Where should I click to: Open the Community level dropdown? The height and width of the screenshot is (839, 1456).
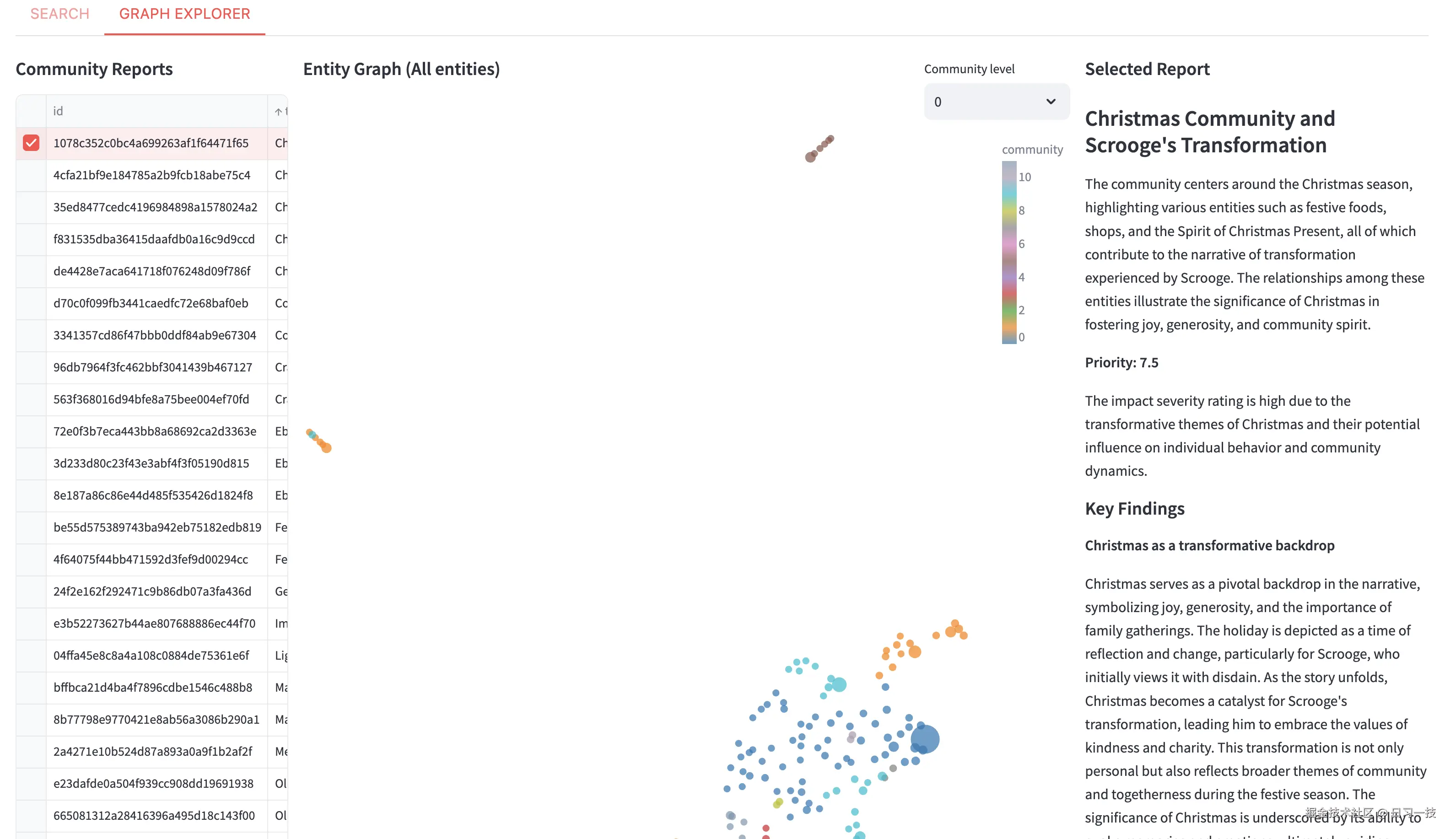tap(996, 102)
